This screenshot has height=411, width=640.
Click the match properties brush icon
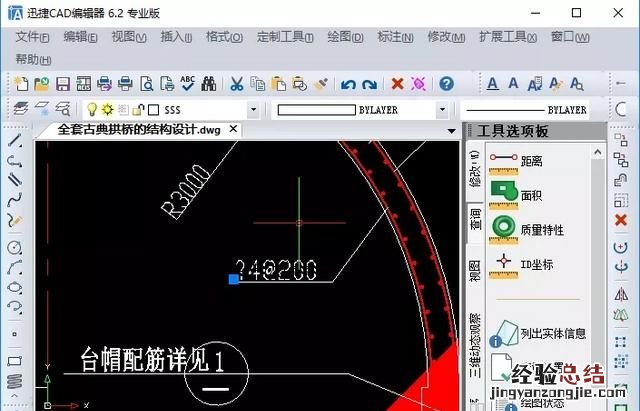click(320, 84)
